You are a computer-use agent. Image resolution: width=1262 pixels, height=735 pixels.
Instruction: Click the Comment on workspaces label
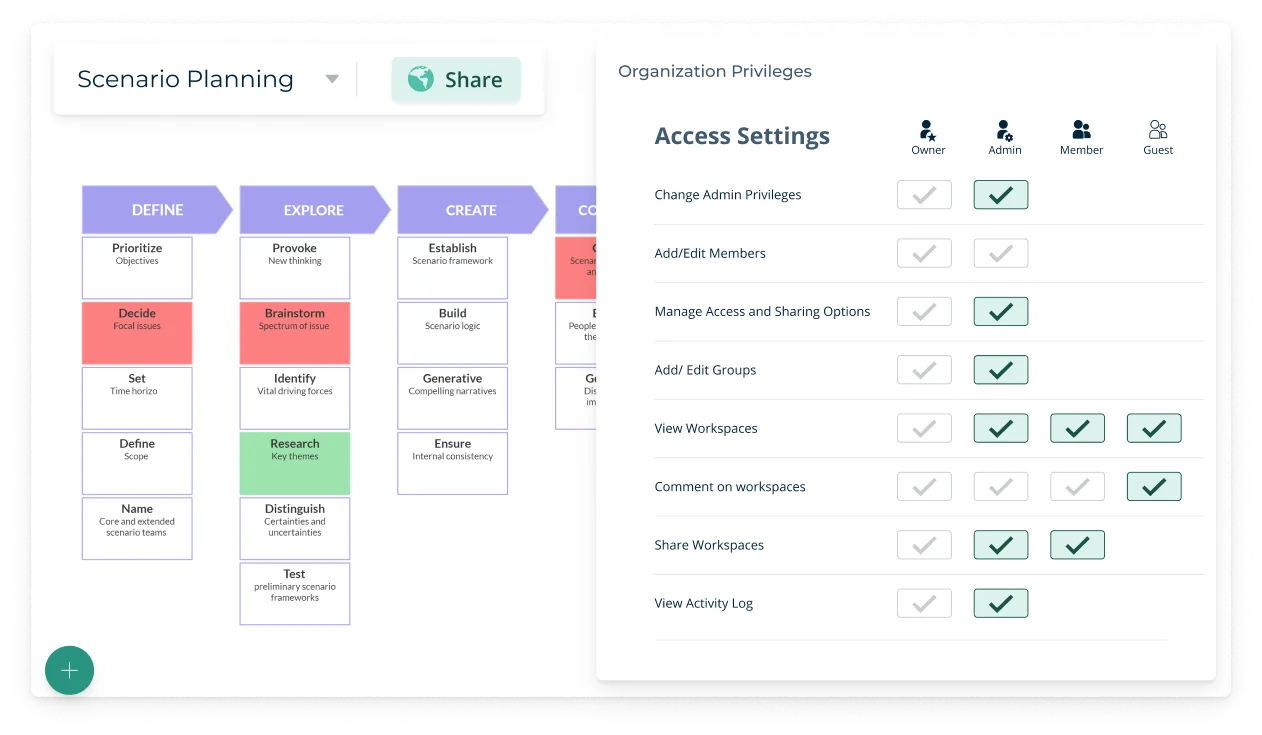(x=730, y=487)
